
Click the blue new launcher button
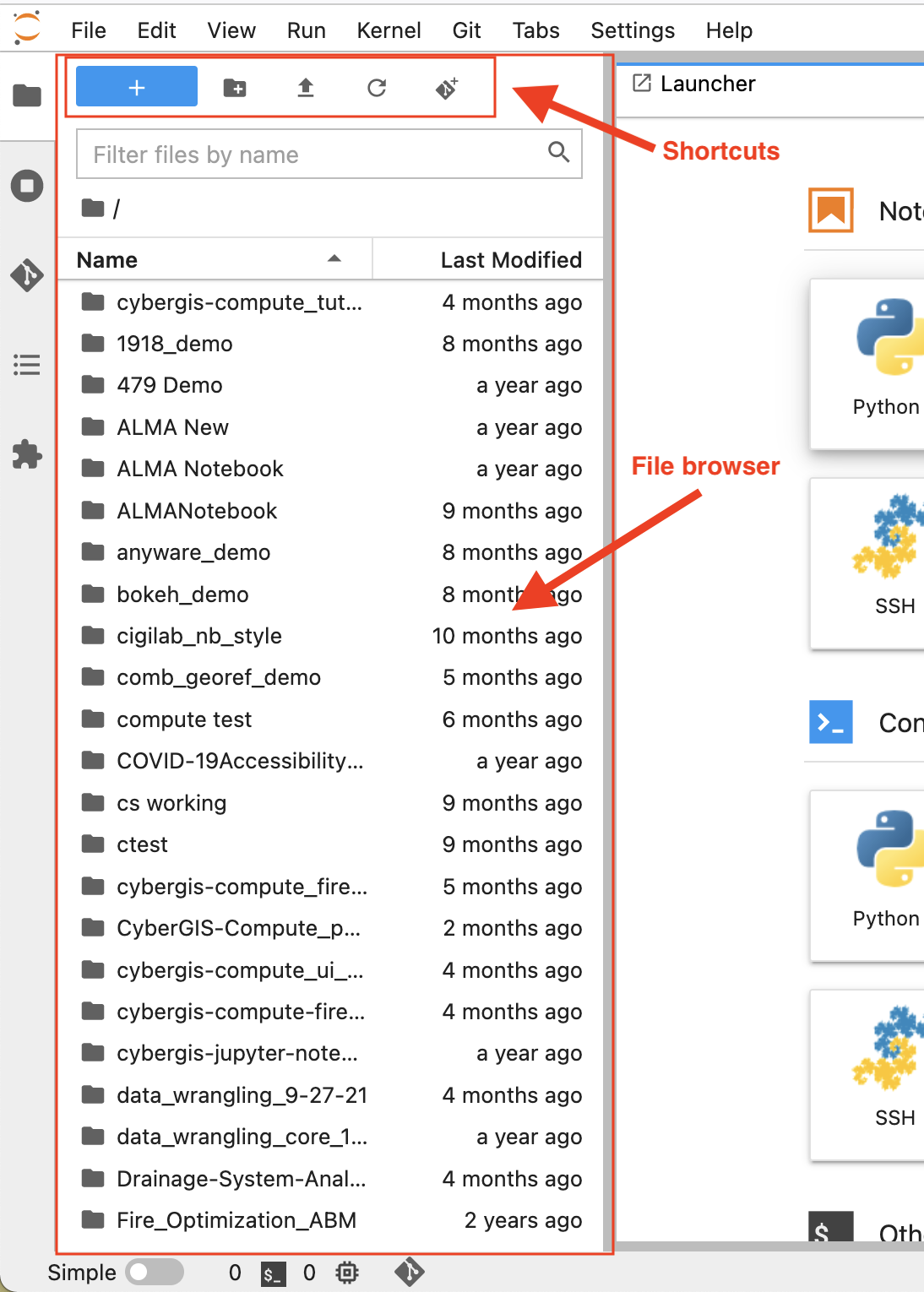click(x=135, y=86)
